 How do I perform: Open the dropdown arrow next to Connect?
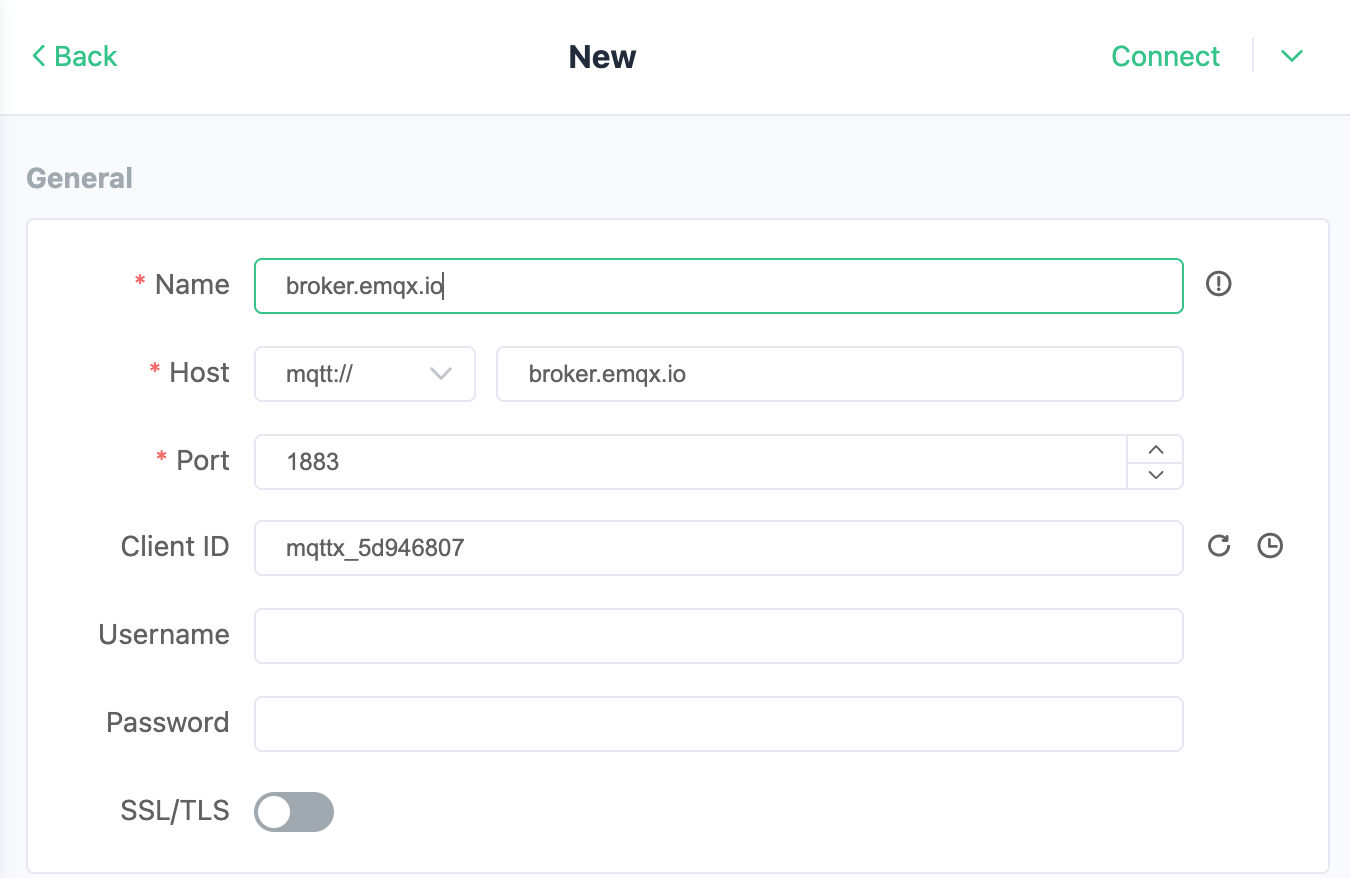click(1291, 56)
